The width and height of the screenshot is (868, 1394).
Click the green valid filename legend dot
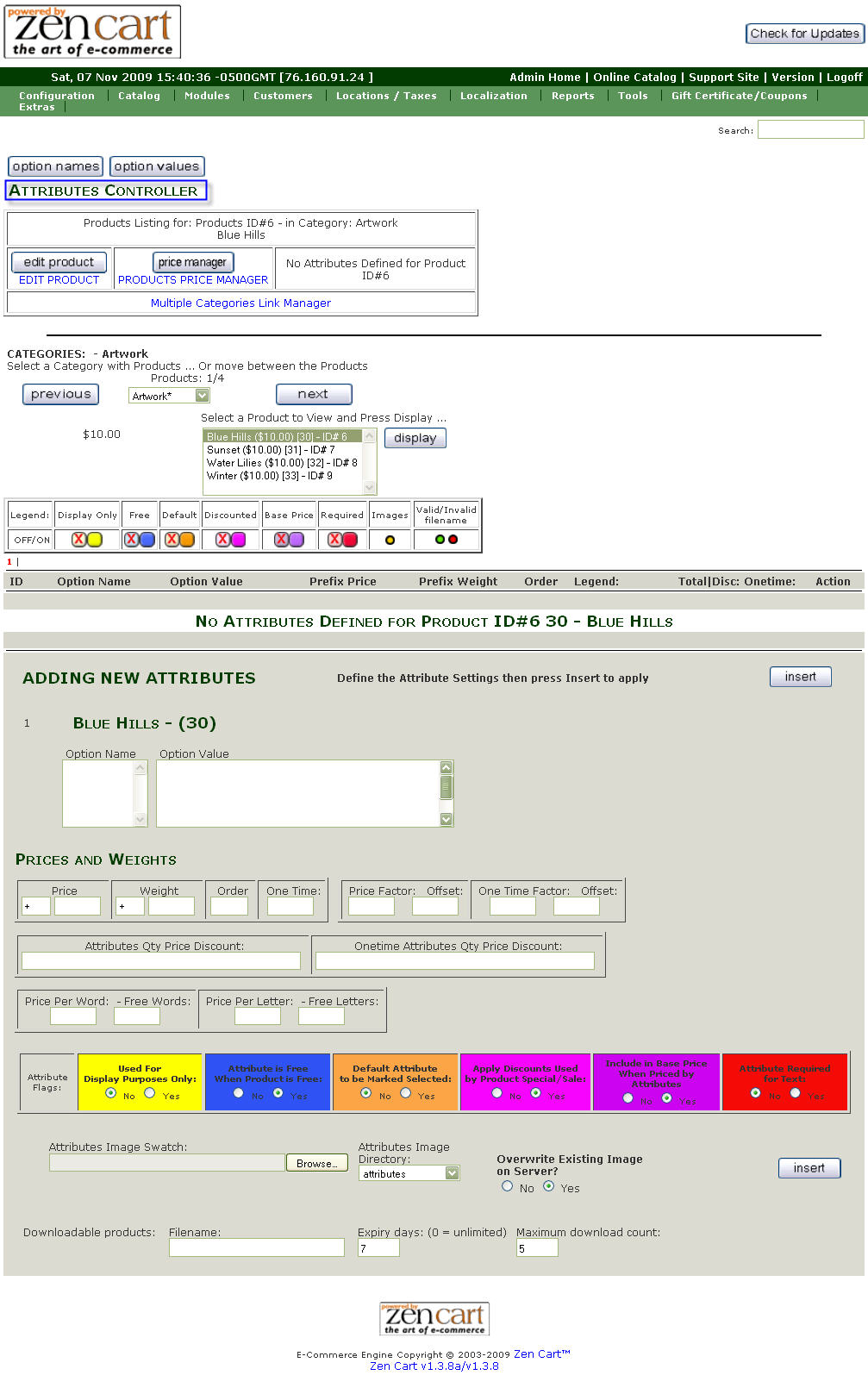pyautogui.click(x=440, y=540)
